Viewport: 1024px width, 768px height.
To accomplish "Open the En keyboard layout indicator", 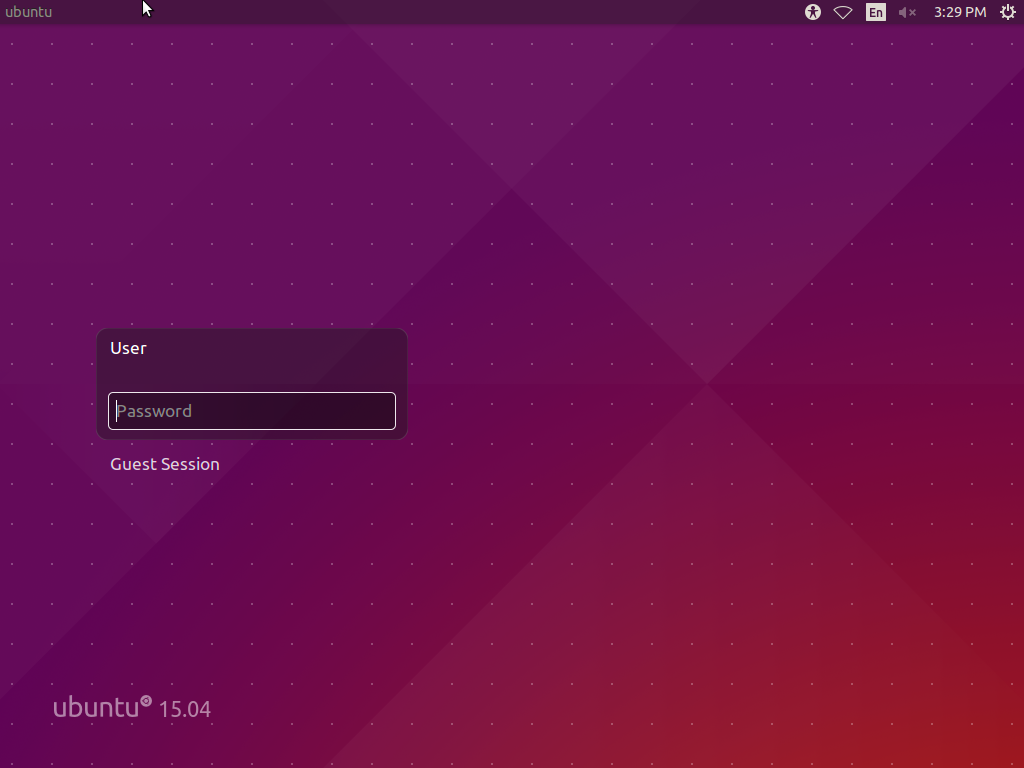I will tap(876, 12).
